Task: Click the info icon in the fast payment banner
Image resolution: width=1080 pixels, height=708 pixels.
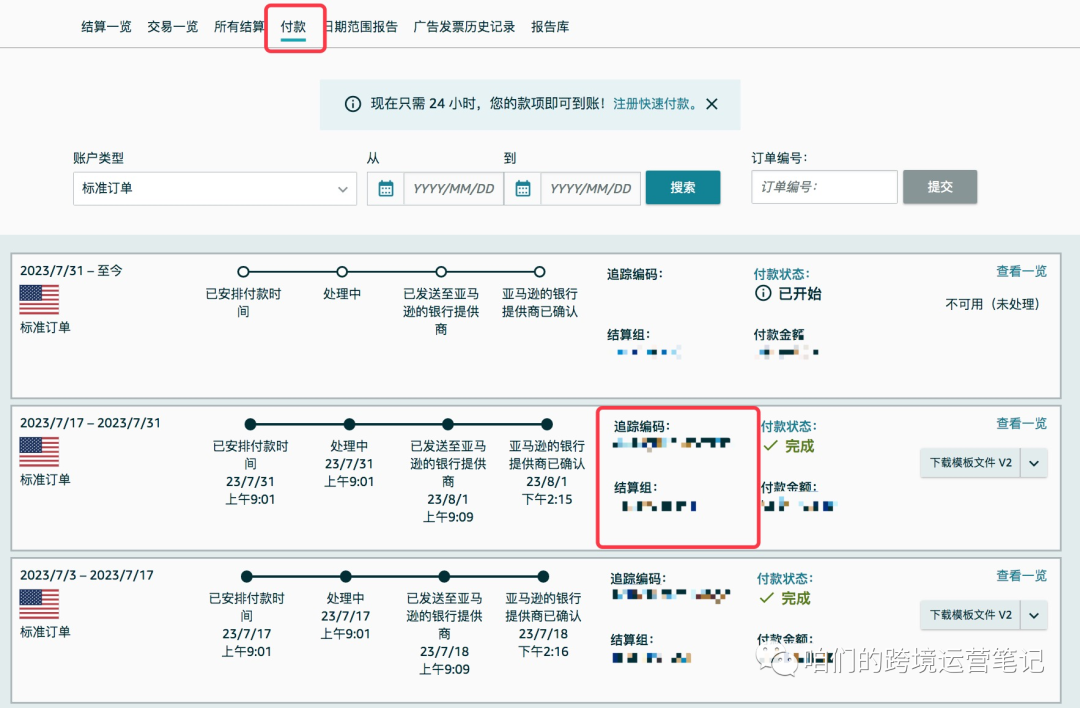Action: tap(352, 103)
